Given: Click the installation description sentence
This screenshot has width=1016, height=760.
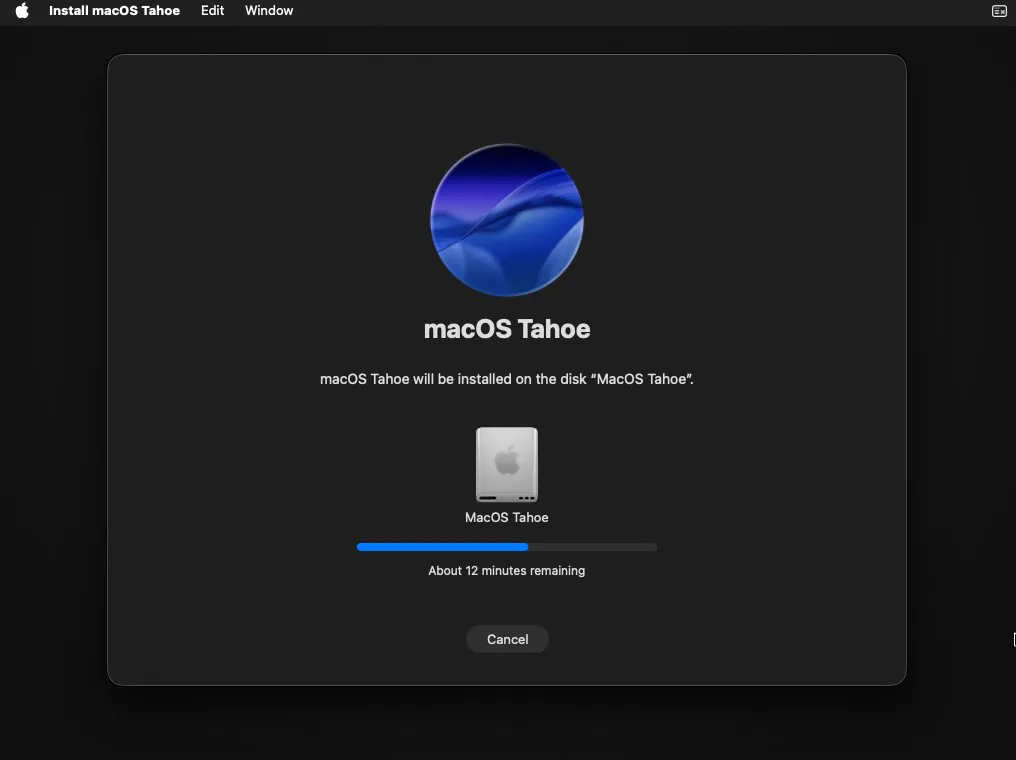Looking at the screenshot, I should (507, 379).
